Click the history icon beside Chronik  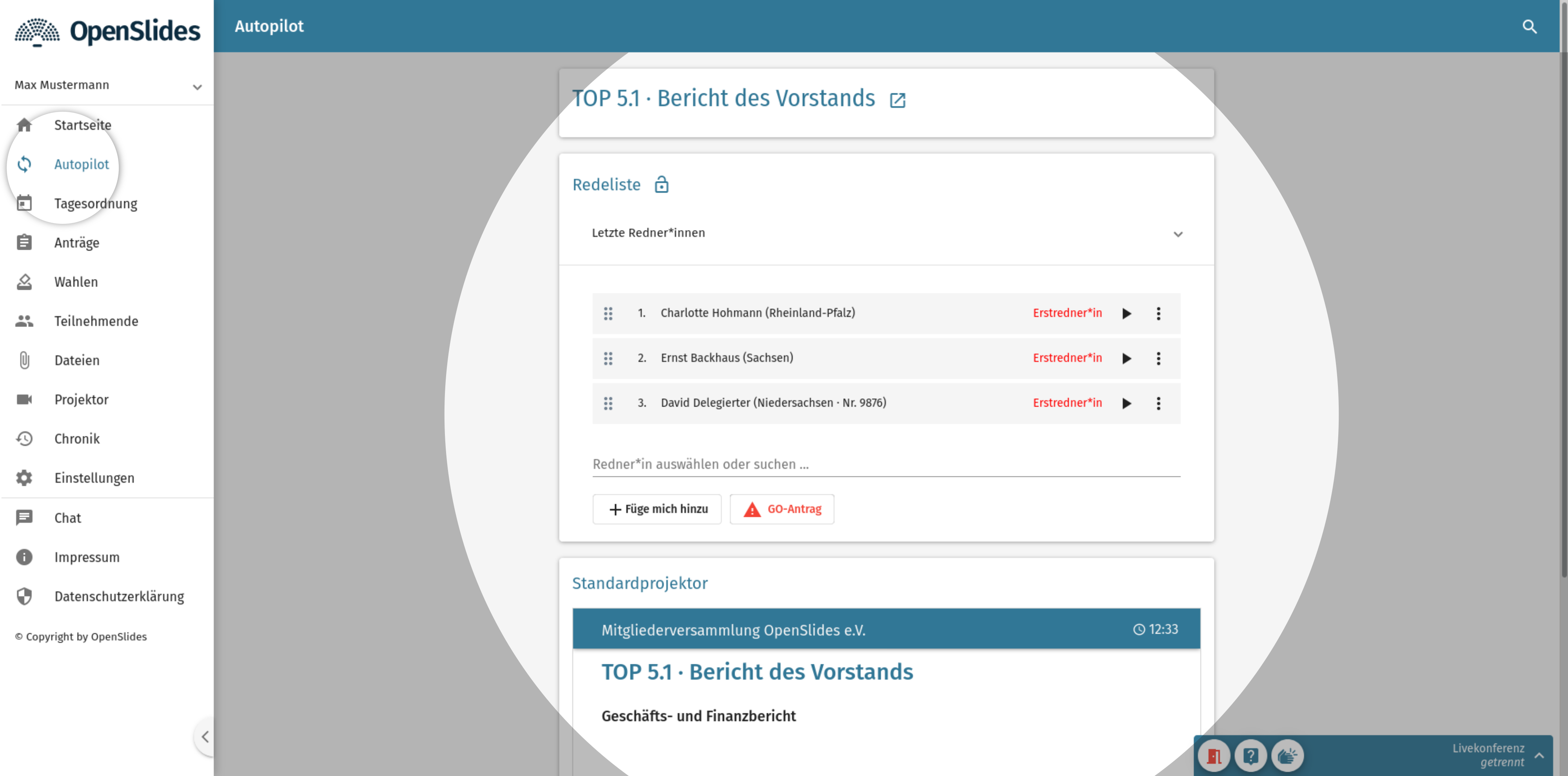tap(24, 439)
